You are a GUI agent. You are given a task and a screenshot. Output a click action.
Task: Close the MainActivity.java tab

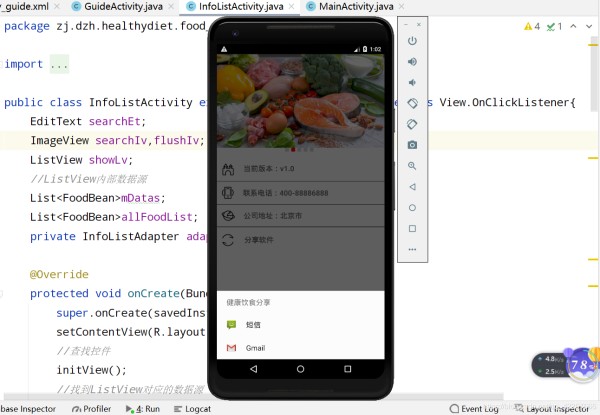pyautogui.click(x=401, y=7)
